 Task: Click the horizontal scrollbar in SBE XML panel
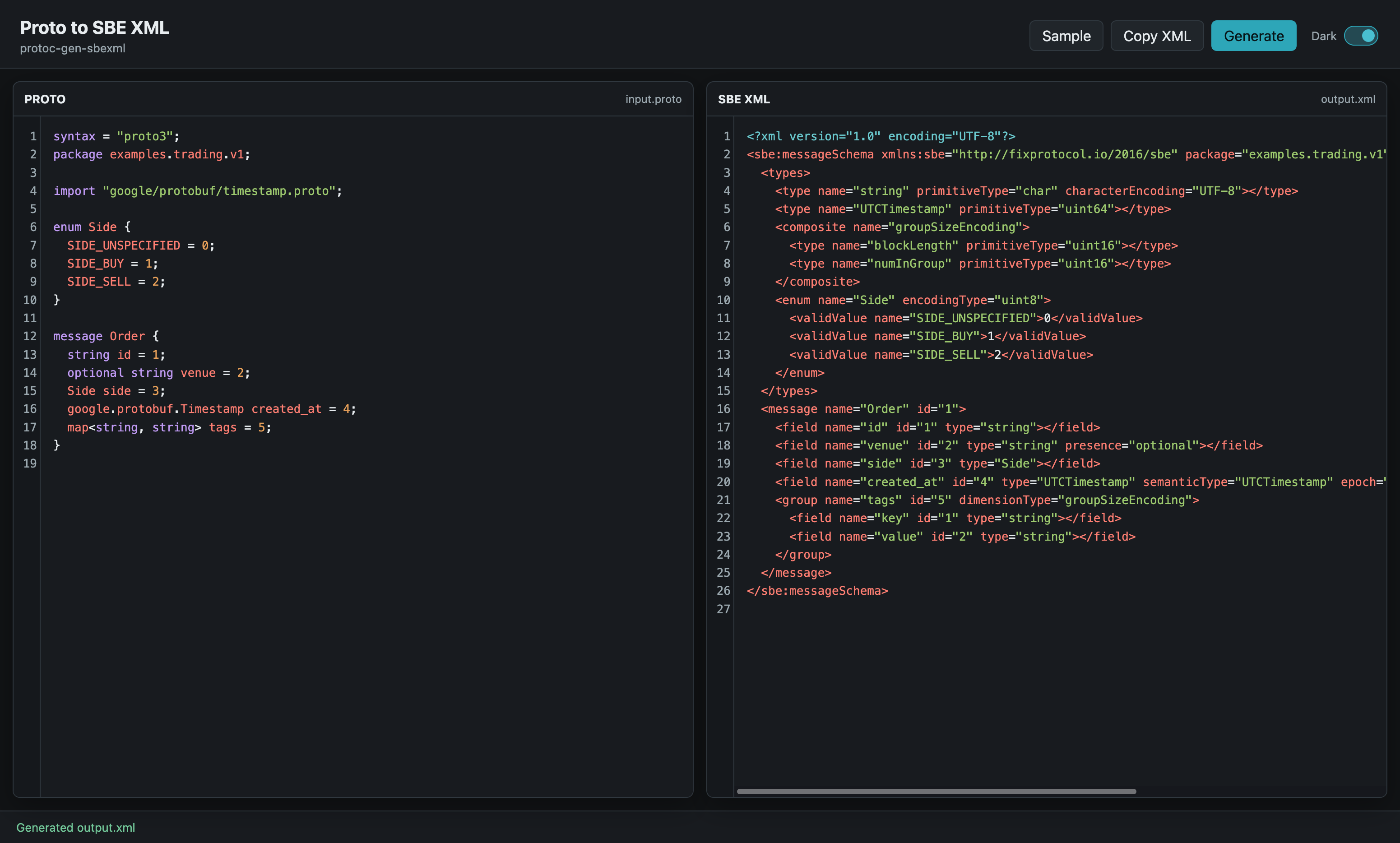[936, 791]
